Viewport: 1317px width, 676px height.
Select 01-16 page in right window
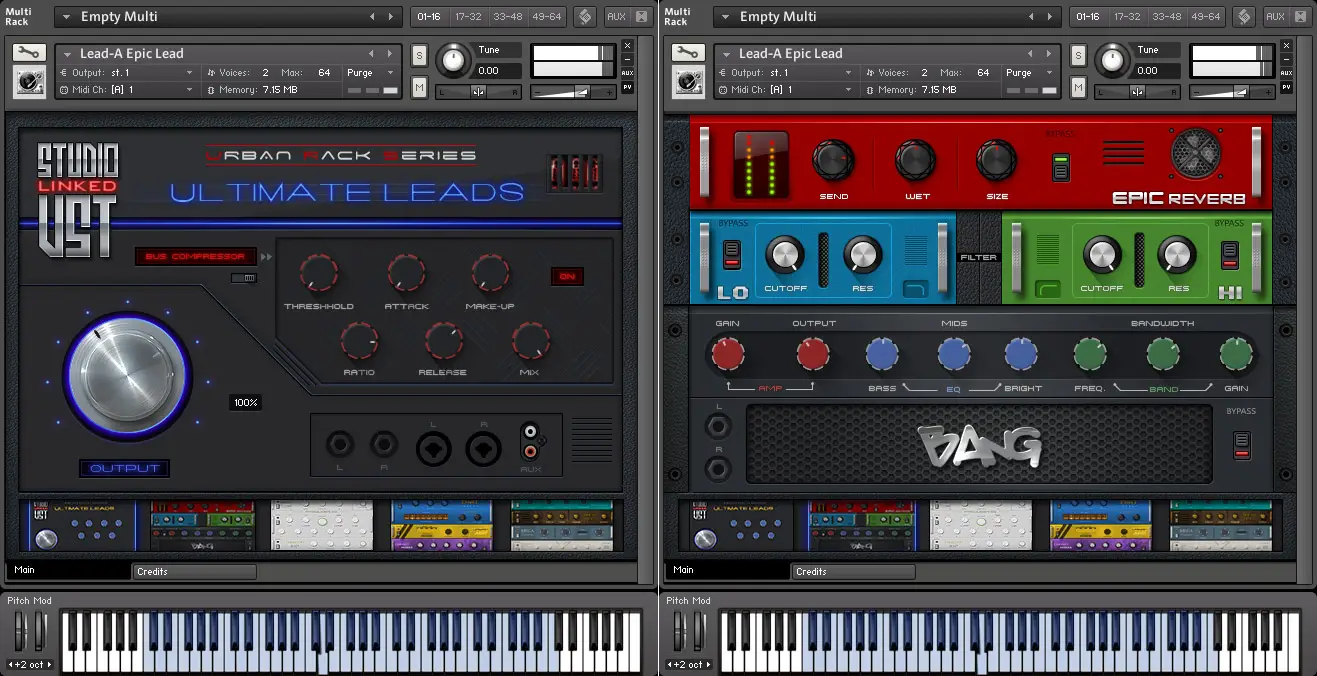[x=1088, y=17]
